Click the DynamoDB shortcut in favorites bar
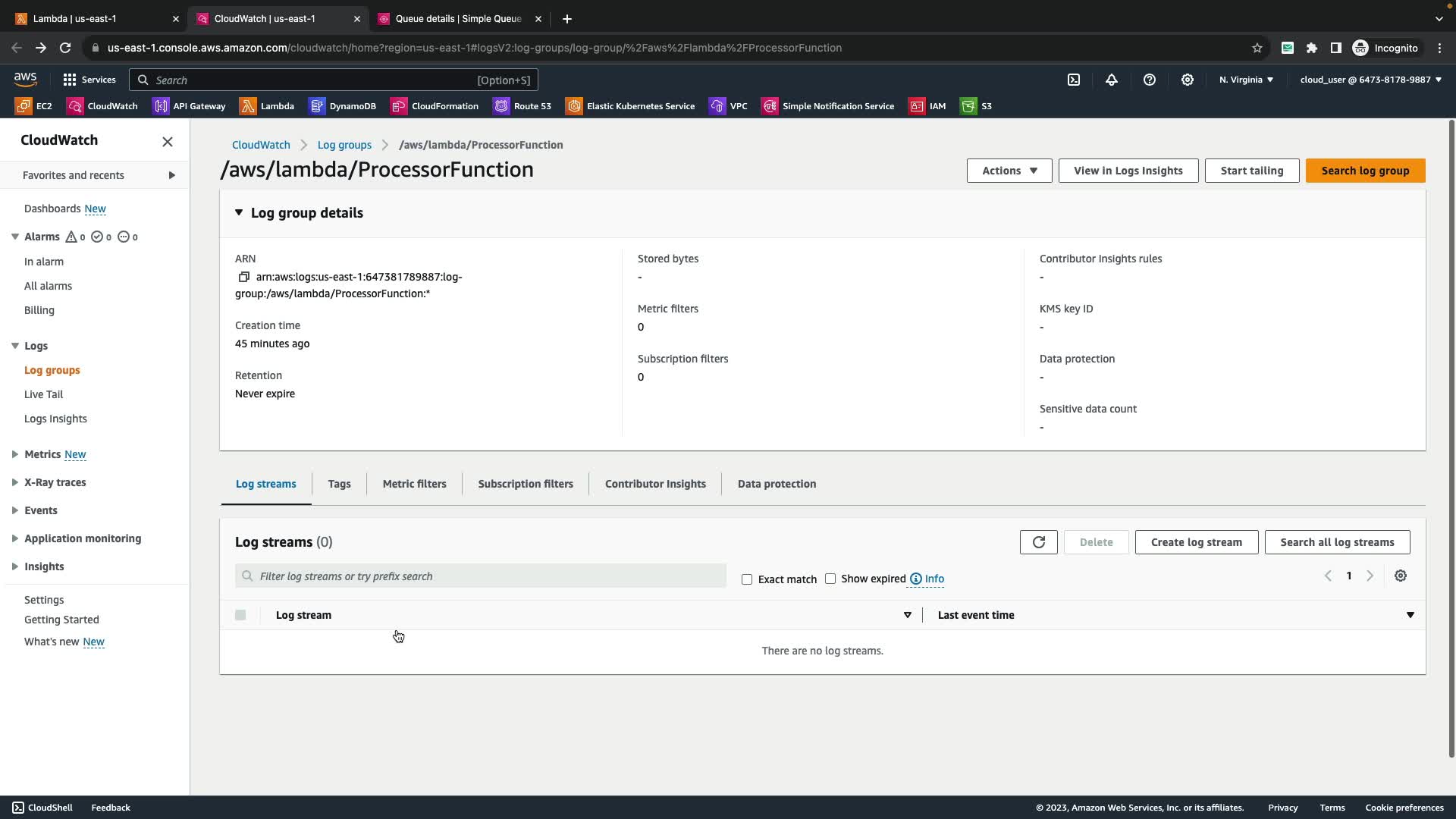 pyautogui.click(x=343, y=106)
